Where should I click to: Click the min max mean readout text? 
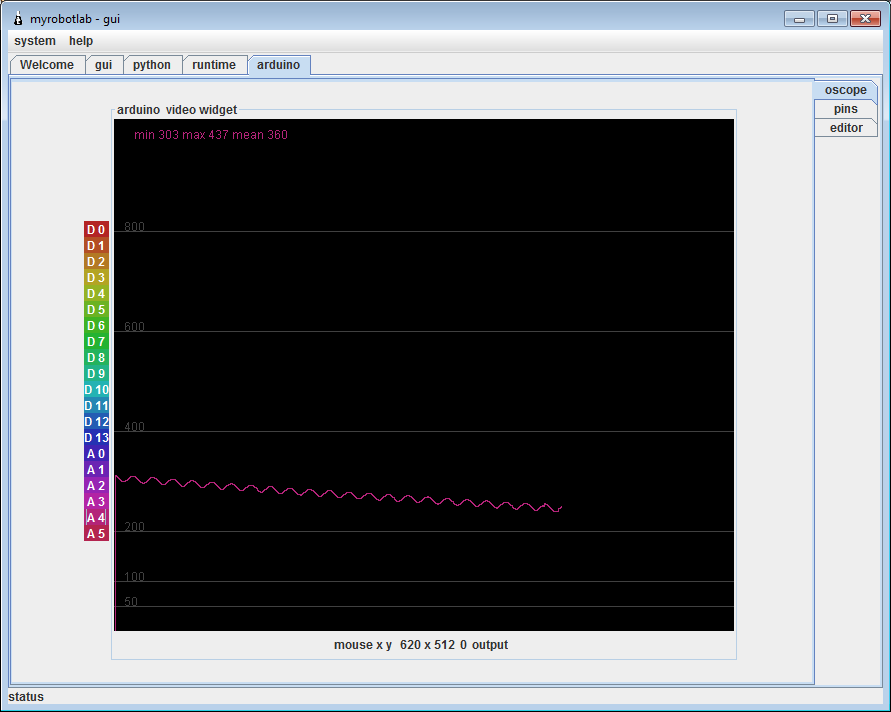pyautogui.click(x=211, y=135)
